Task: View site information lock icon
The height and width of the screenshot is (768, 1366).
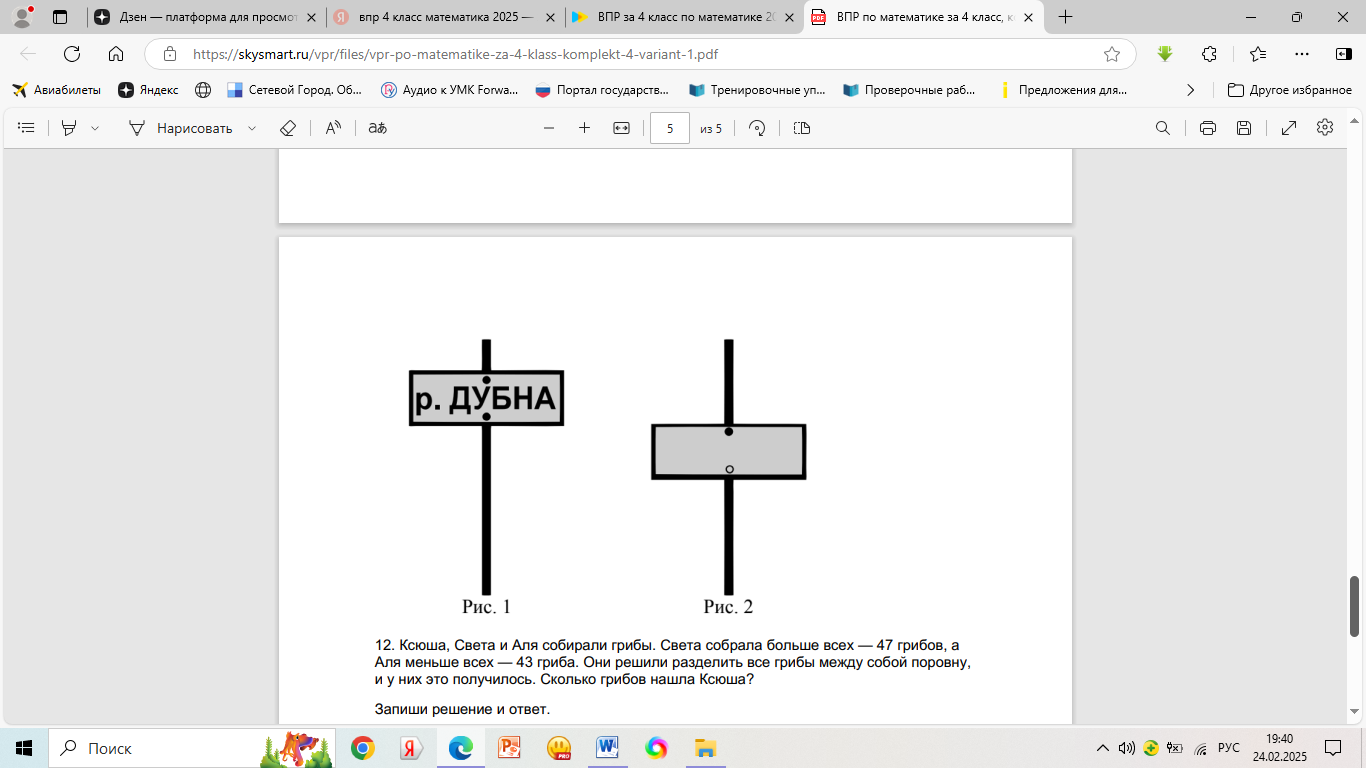Action: (169, 54)
